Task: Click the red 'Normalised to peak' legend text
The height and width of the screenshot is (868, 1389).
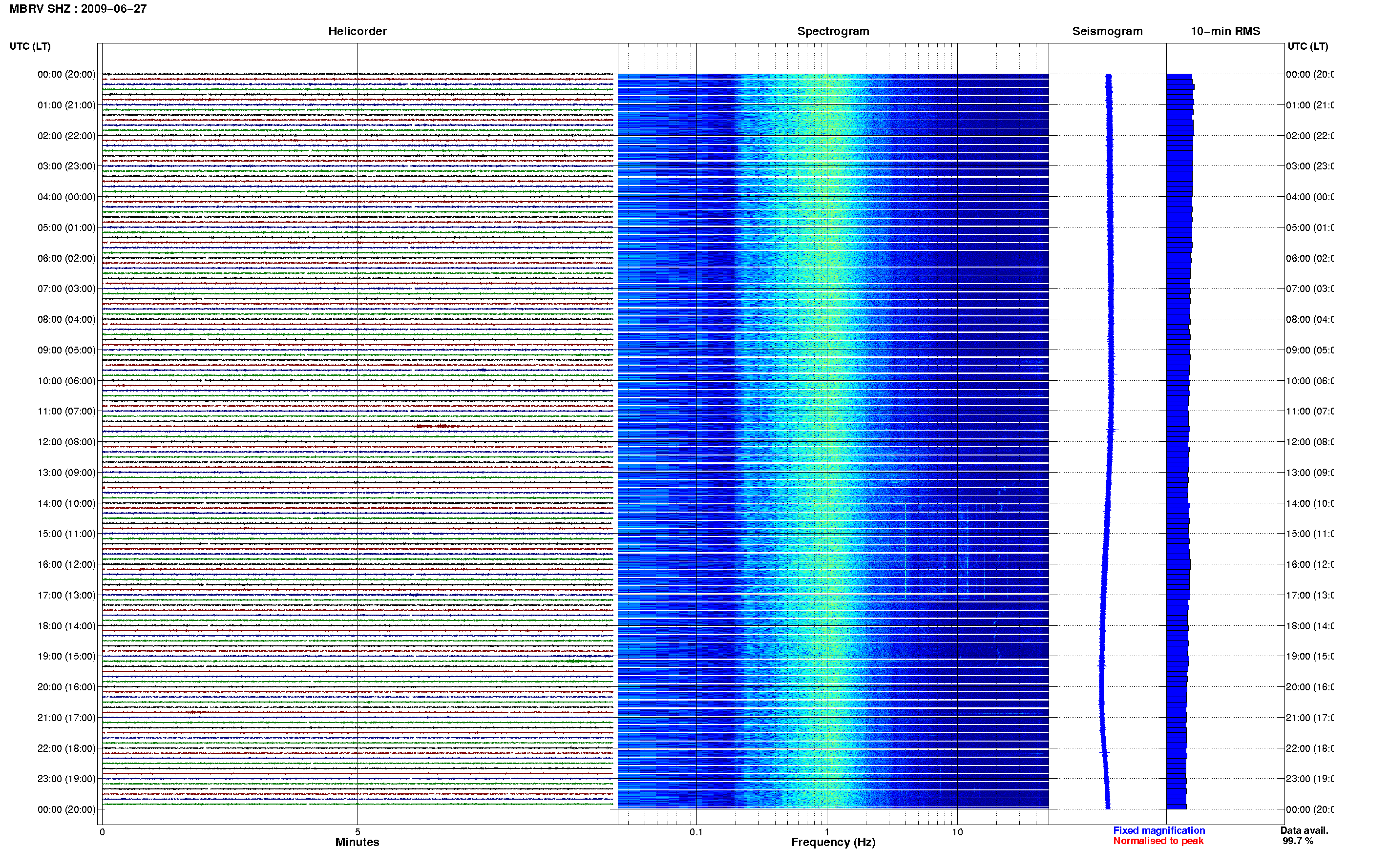Action: tap(1158, 841)
